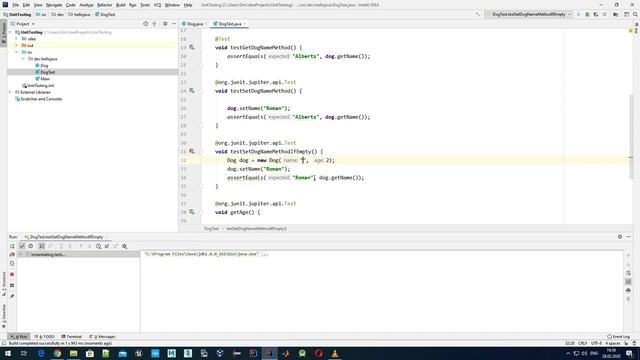640x360 pixels.
Task: Toggle Show Ignored in Run toolbar
Action: 31,246
